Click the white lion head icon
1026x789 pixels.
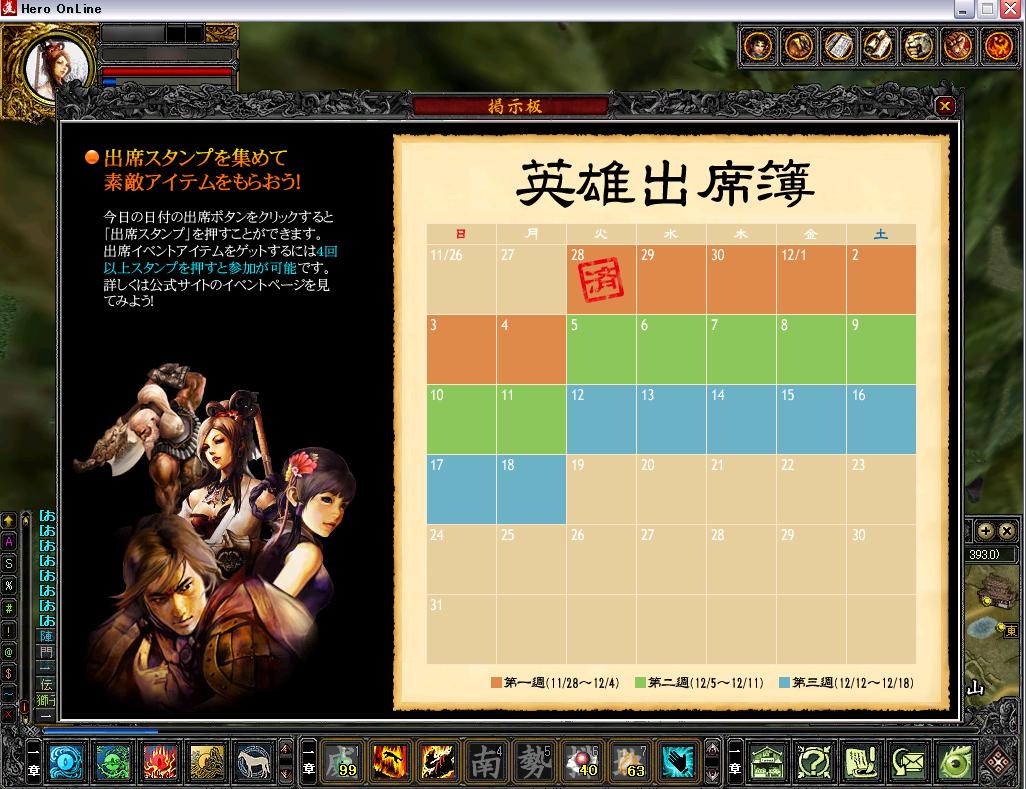point(918,46)
